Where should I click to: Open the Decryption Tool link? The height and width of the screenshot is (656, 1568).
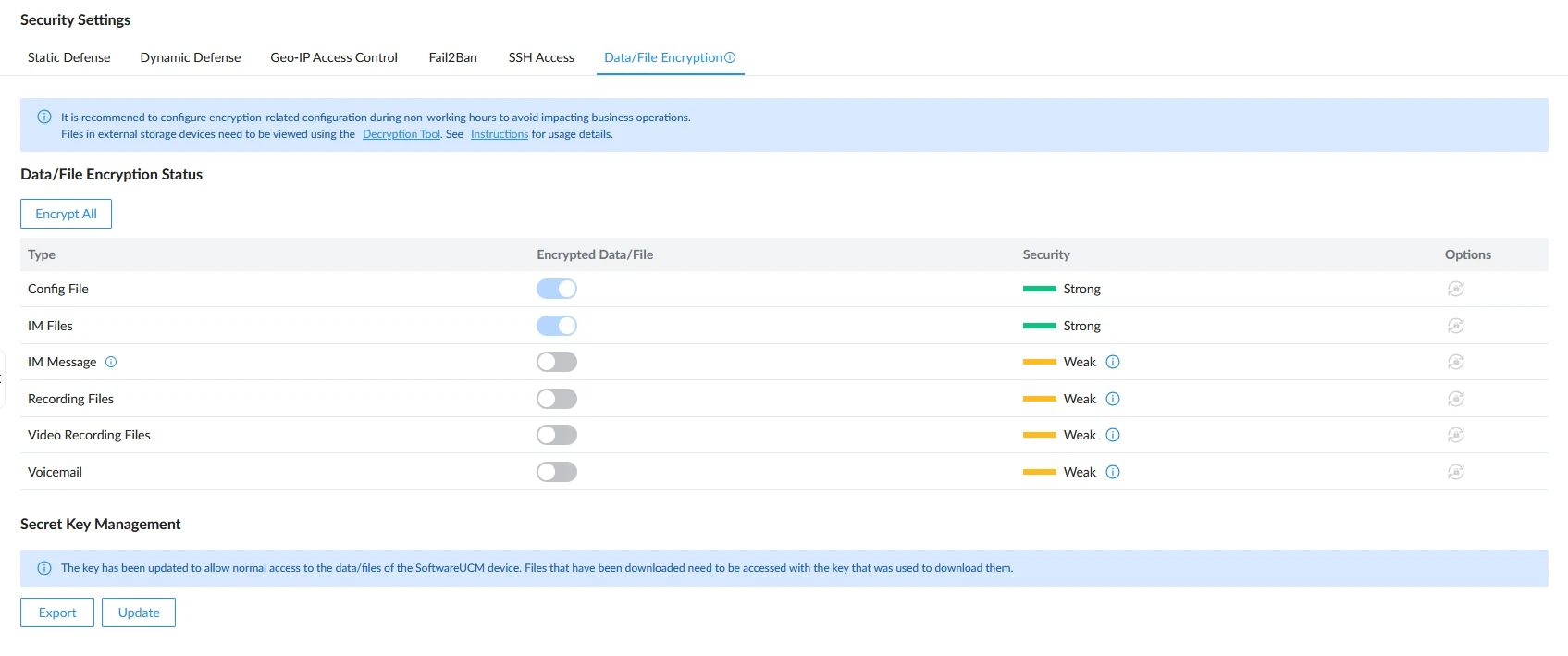click(x=401, y=134)
